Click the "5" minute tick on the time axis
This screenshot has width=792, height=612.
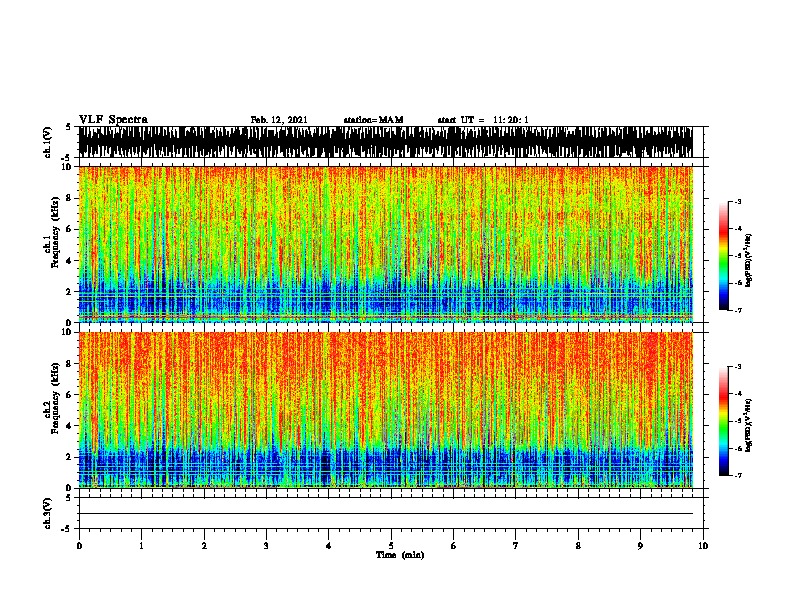pyautogui.click(x=391, y=546)
